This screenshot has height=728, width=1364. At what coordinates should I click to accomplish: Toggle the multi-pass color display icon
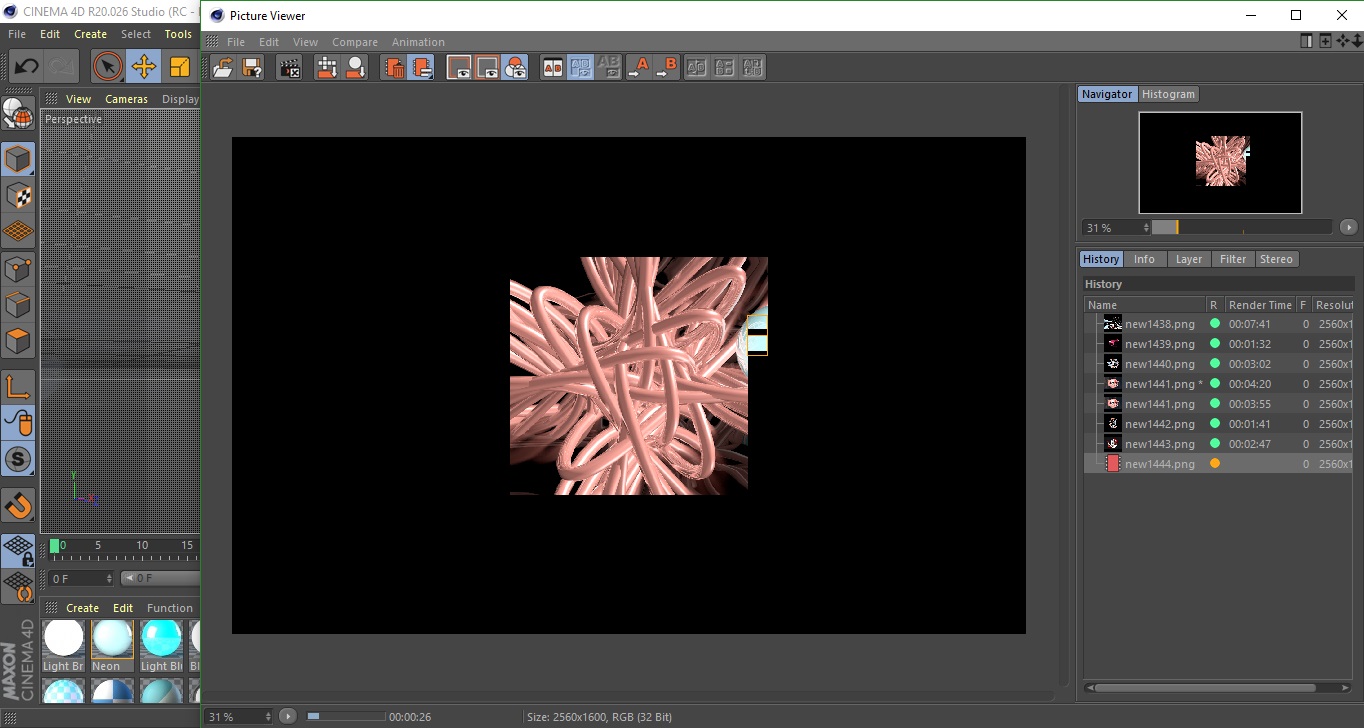[515, 68]
